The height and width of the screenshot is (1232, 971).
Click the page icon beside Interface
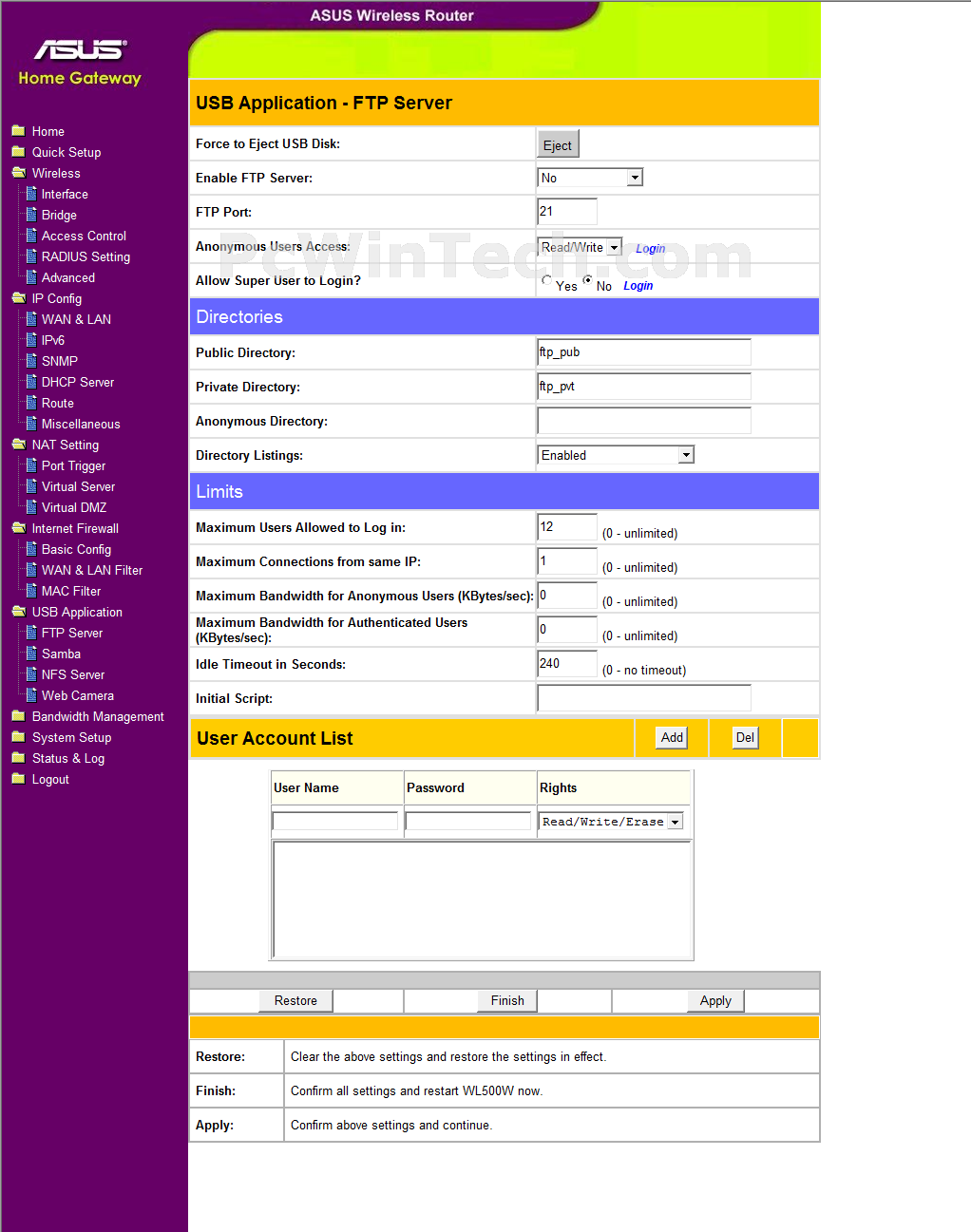click(31, 194)
